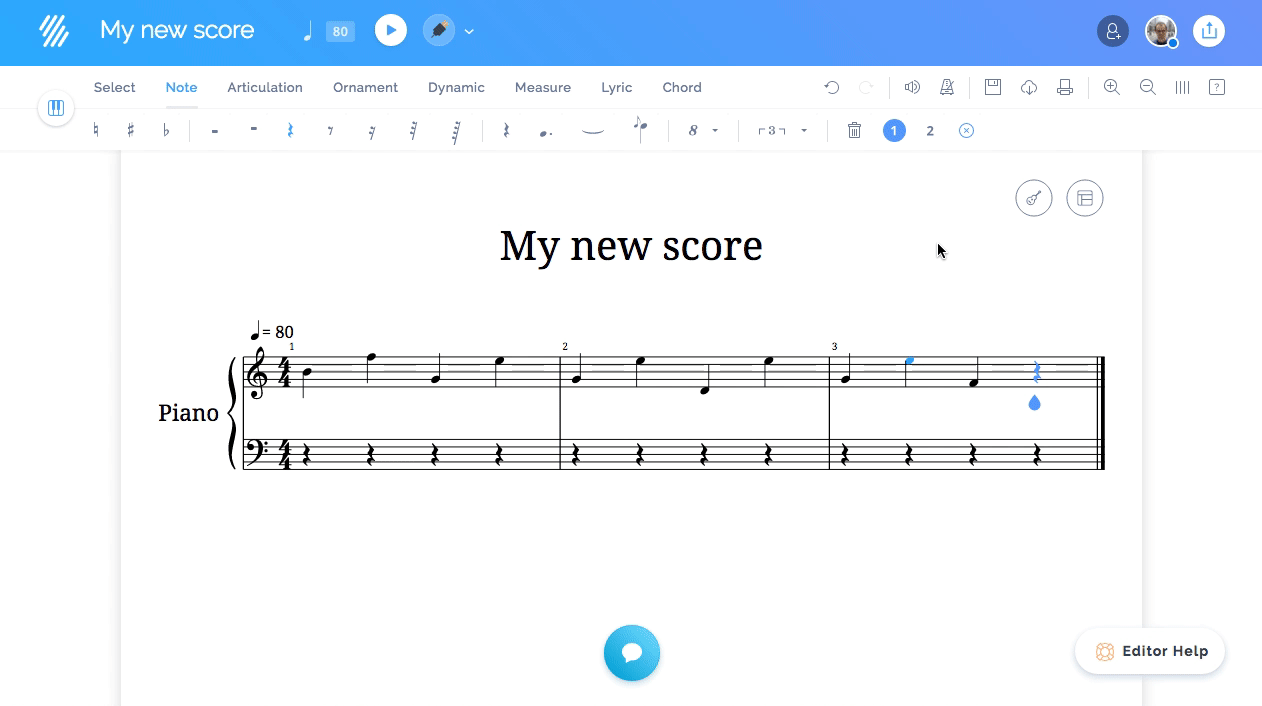Viewport: 1262px width, 706px height.
Task: Click the Save icon
Action: coord(993,87)
